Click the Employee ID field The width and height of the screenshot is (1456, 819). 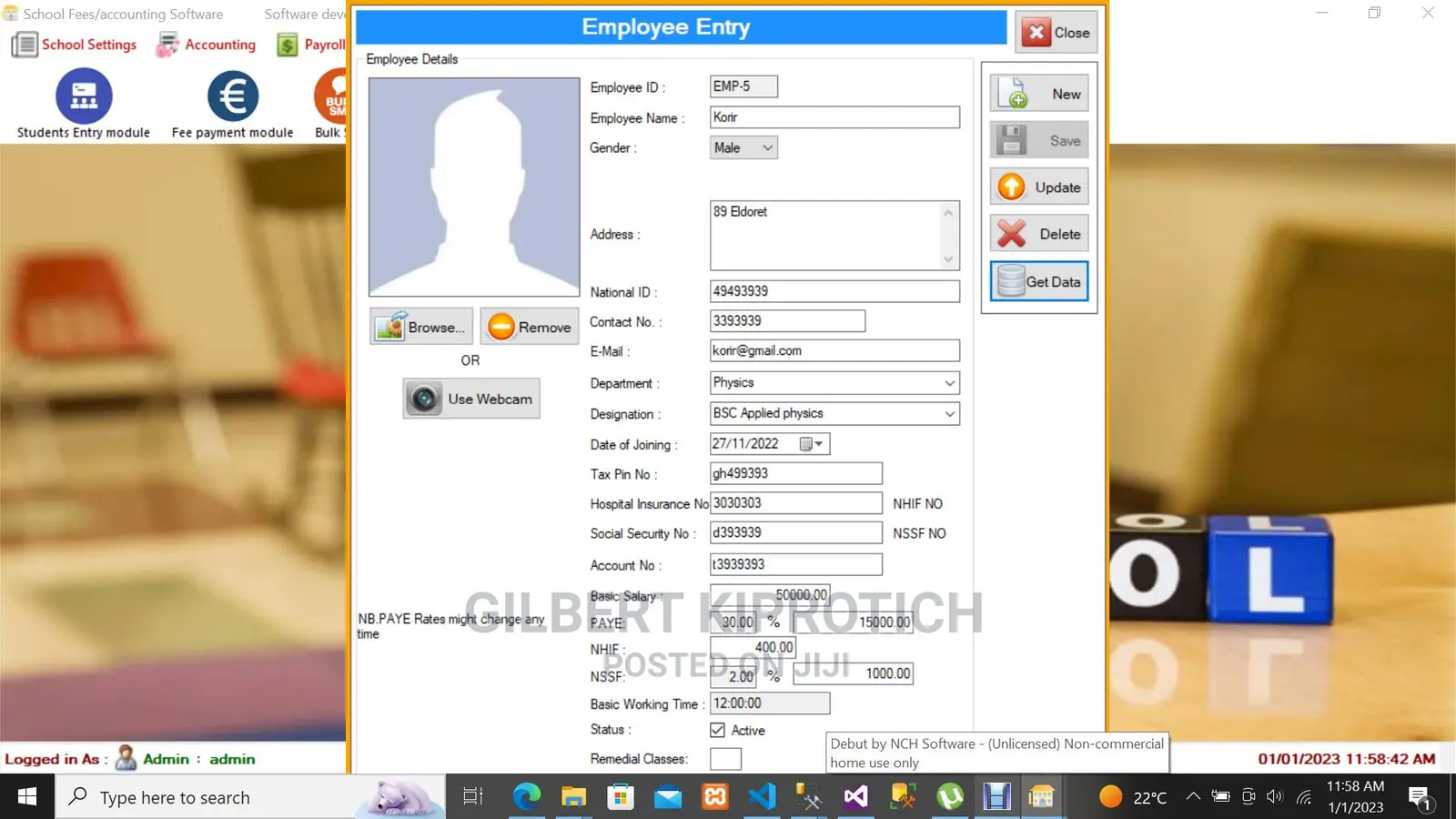click(x=743, y=86)
